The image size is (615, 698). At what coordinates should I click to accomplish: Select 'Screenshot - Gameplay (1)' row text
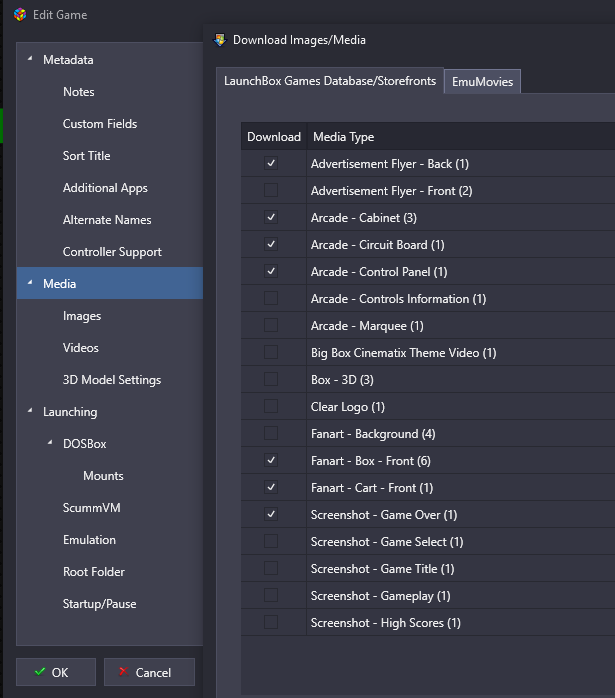pyautogui.click(x=380, y=596)
